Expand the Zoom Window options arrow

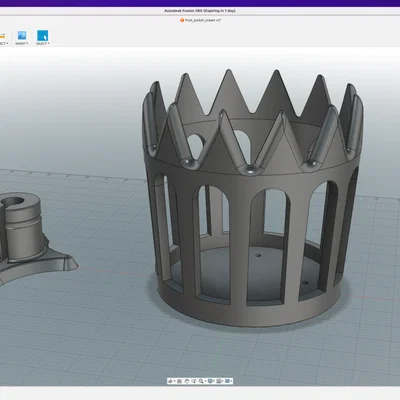(x=205, y=381)
